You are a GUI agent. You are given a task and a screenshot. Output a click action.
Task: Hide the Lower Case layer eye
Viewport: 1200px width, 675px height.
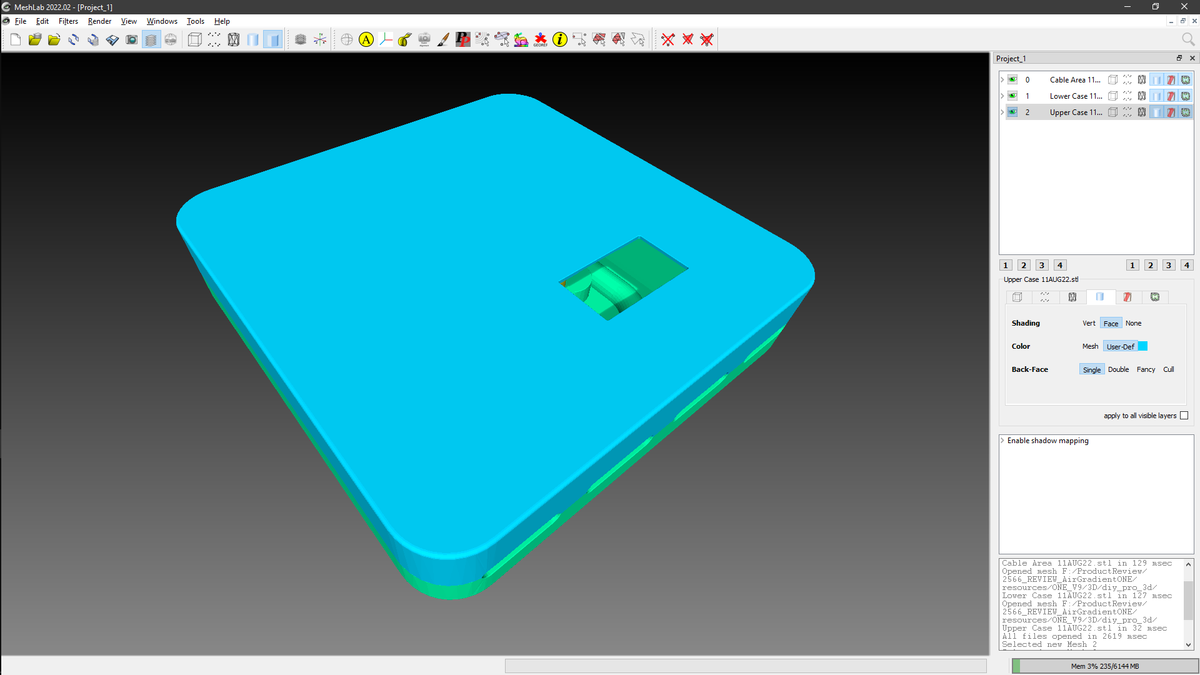1012,96
